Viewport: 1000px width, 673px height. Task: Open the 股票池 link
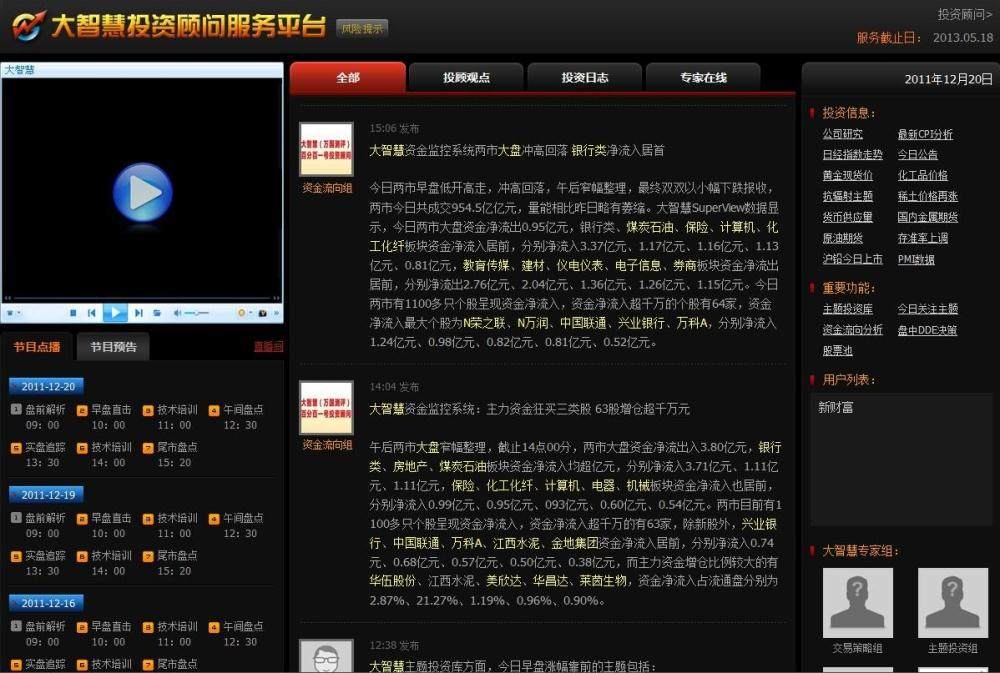[x=837, y=350]
